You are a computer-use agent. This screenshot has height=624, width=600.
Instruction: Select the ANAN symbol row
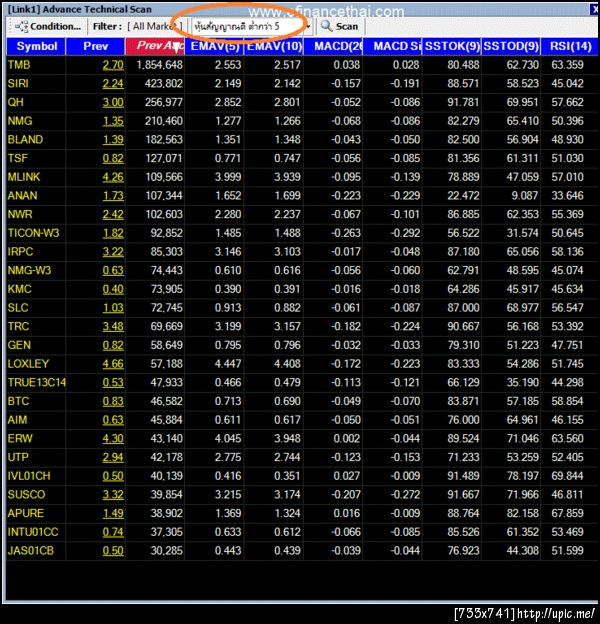coord(302,196)
